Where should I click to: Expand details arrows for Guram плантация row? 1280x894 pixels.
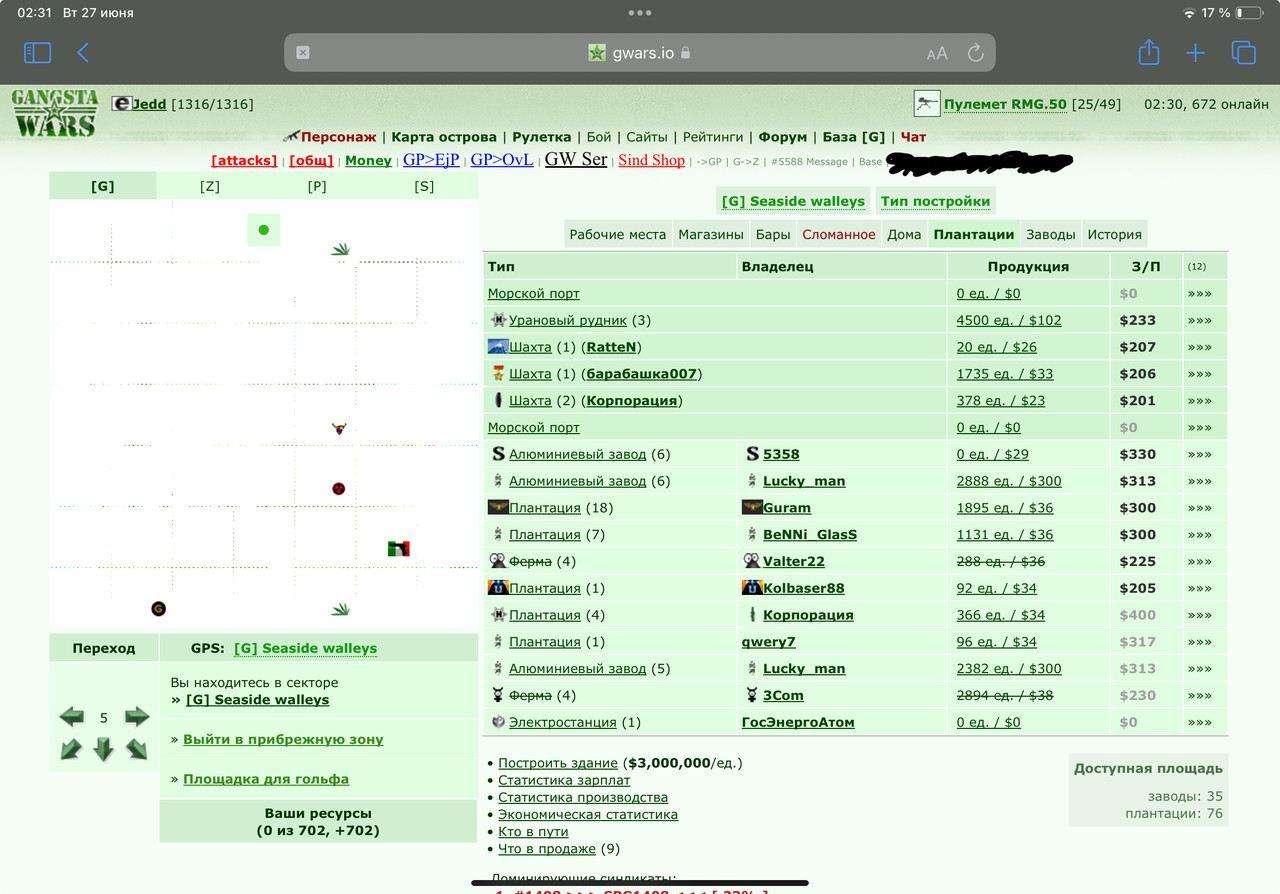click(1199, 508)
